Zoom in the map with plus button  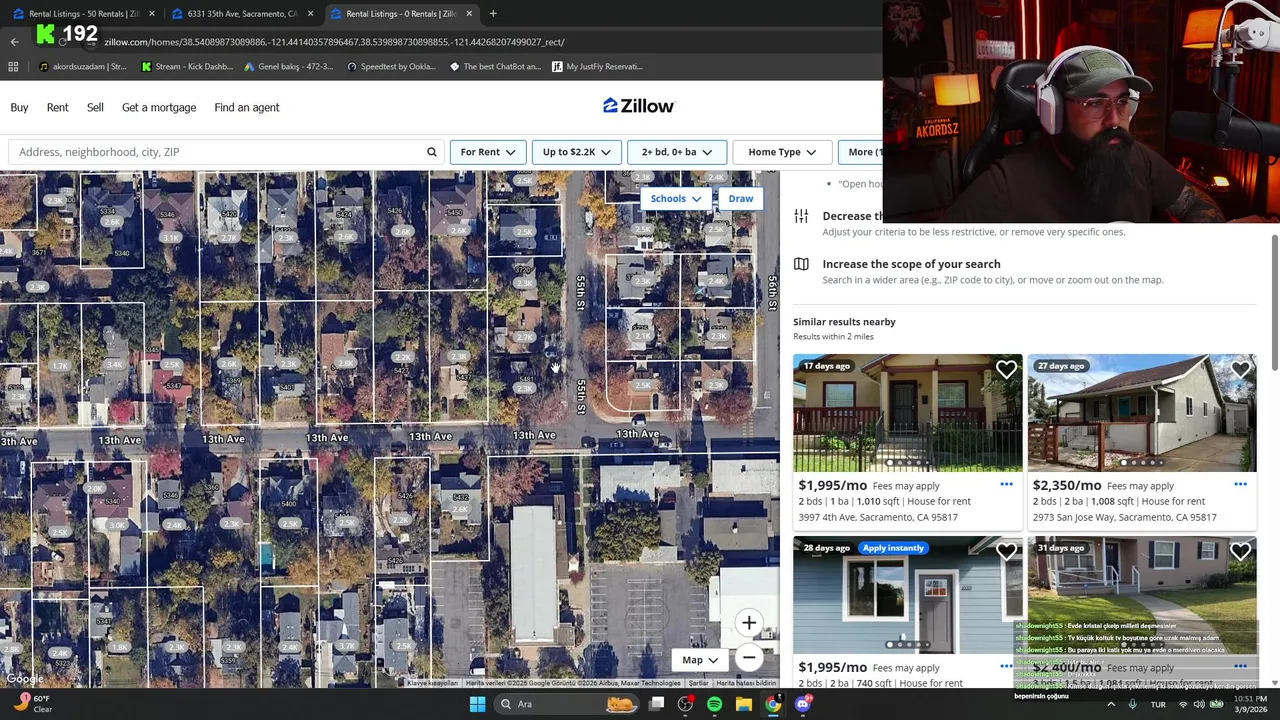[x=749, y=623]
